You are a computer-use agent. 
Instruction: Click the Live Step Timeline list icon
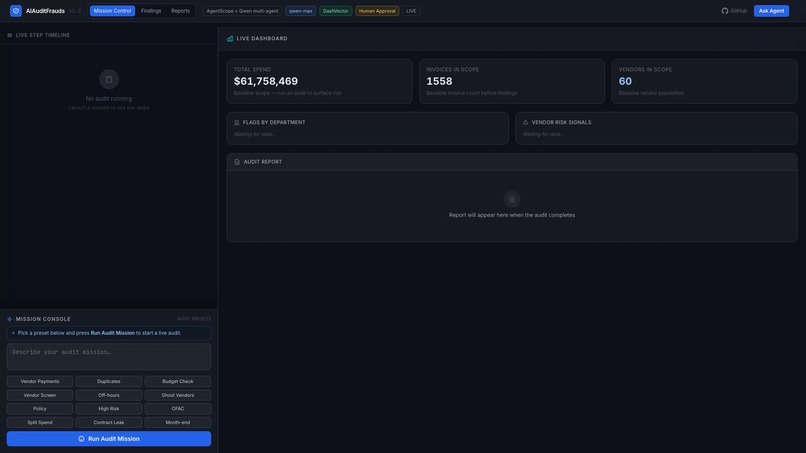click(9, 35)
